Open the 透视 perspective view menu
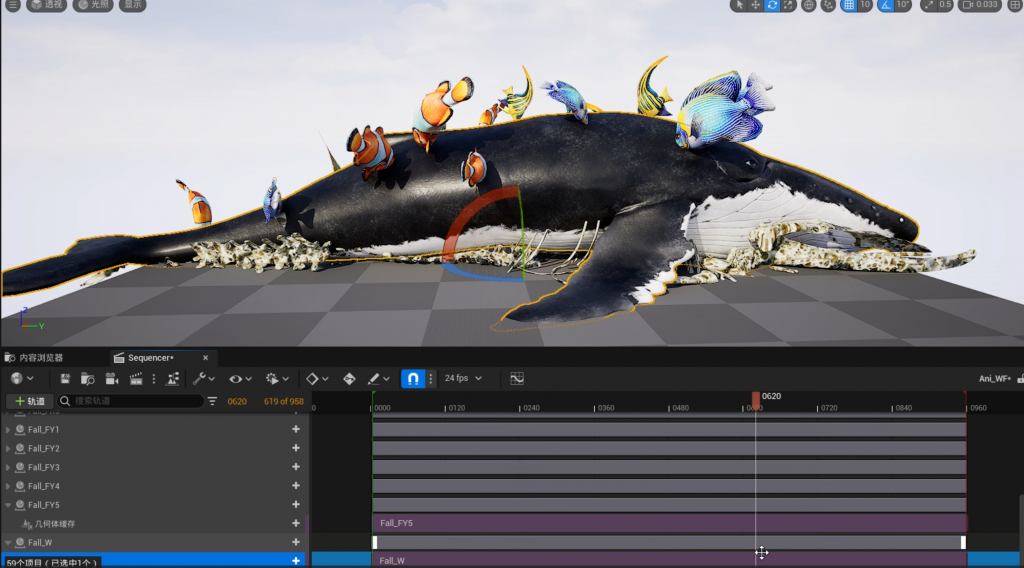Screen dimensions: 1024x568 click(46, 5)
